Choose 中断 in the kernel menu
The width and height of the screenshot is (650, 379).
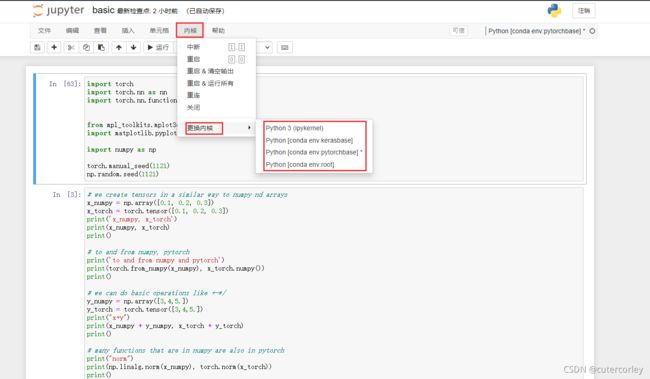[216, 47]
